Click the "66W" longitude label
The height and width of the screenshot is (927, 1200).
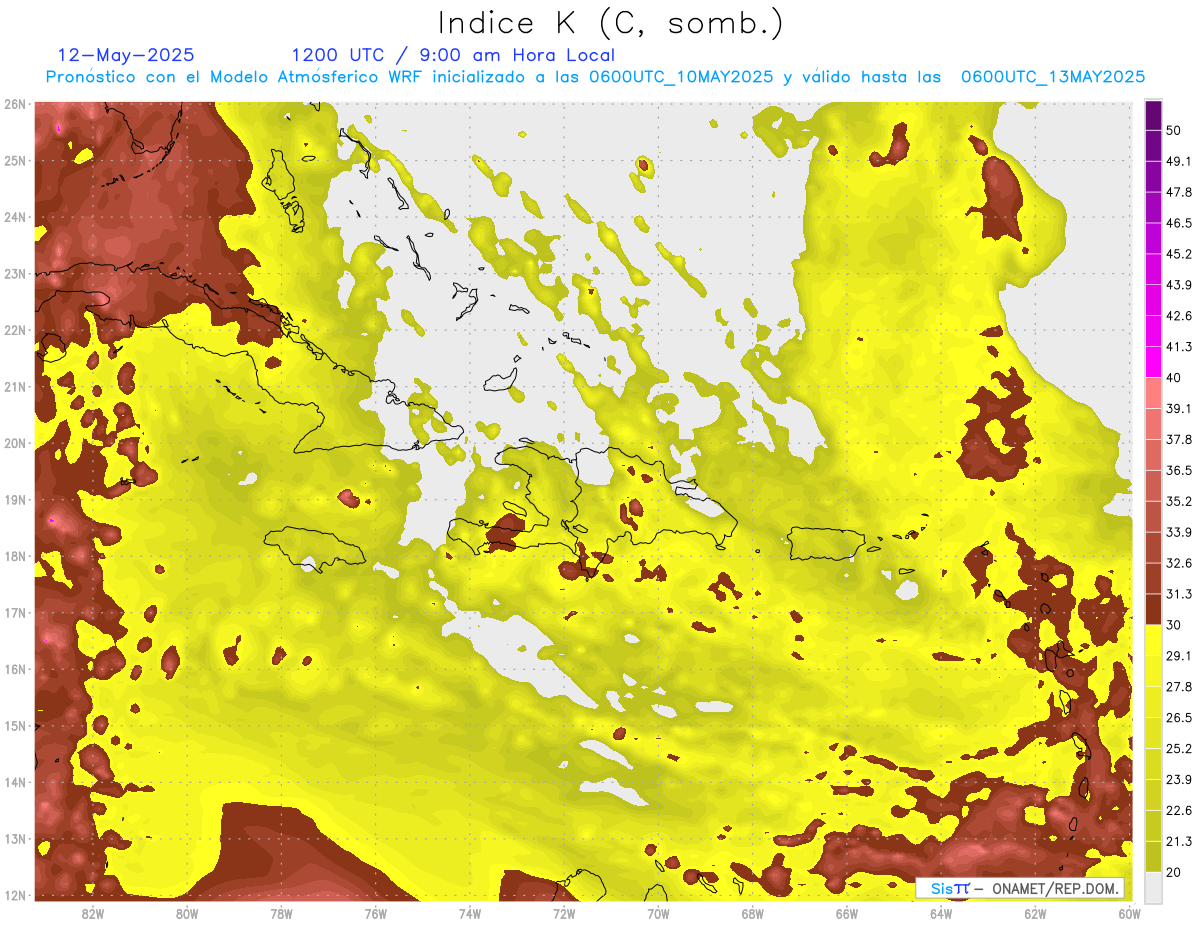tap(846, 913)
